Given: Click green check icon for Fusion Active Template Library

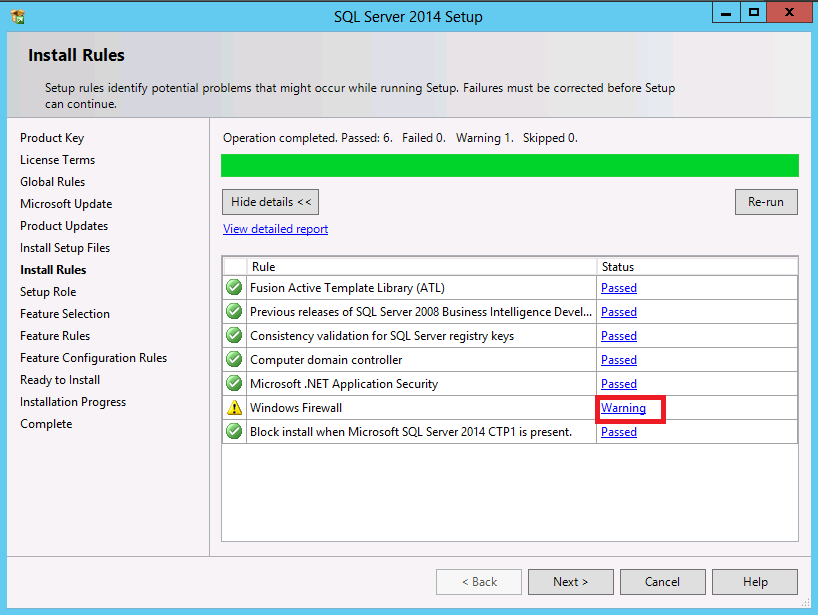Looking at the screenshot, I should (x=234, y=287).
